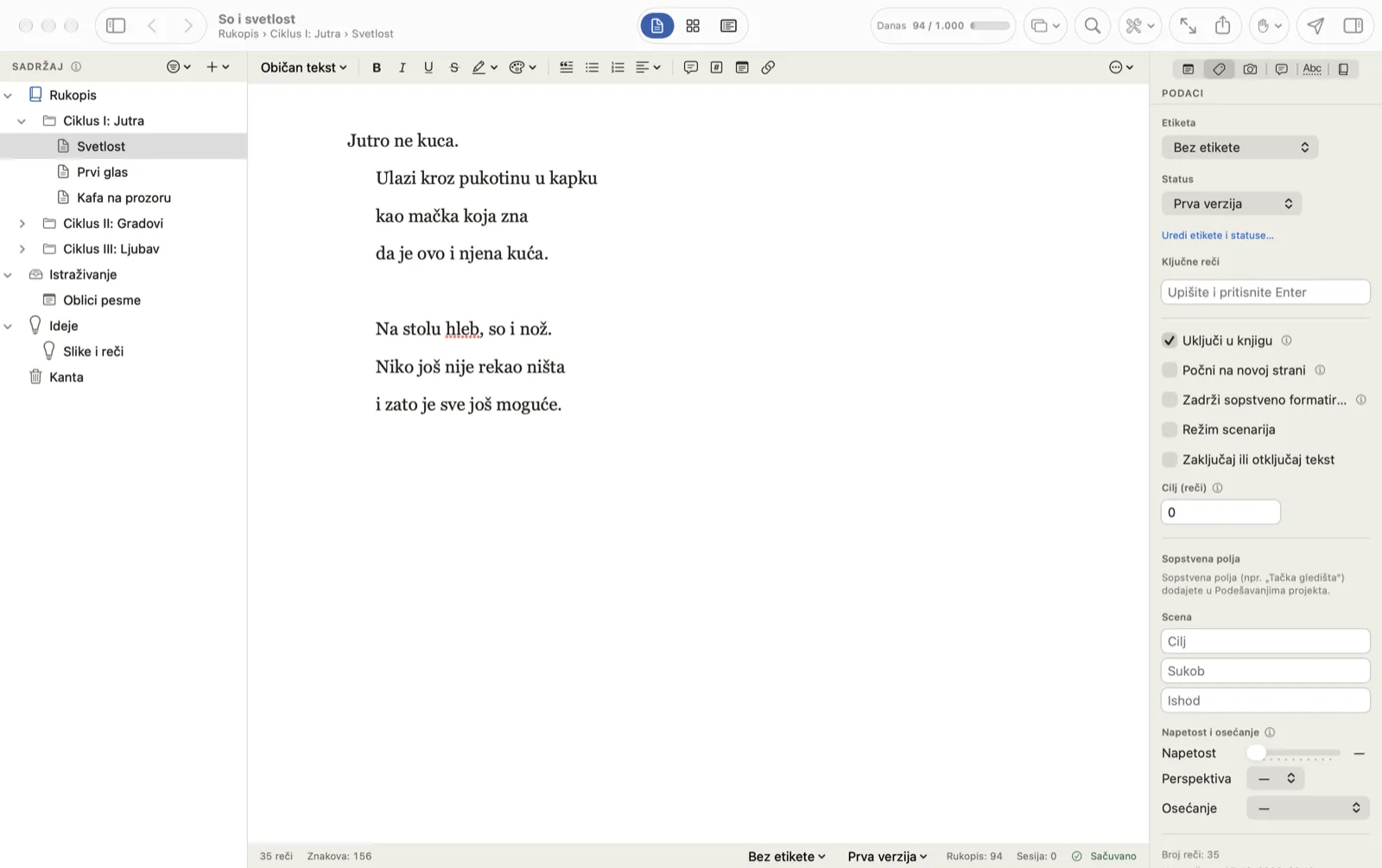Adjust the Napetost slider

click(x=1294, y=753)
